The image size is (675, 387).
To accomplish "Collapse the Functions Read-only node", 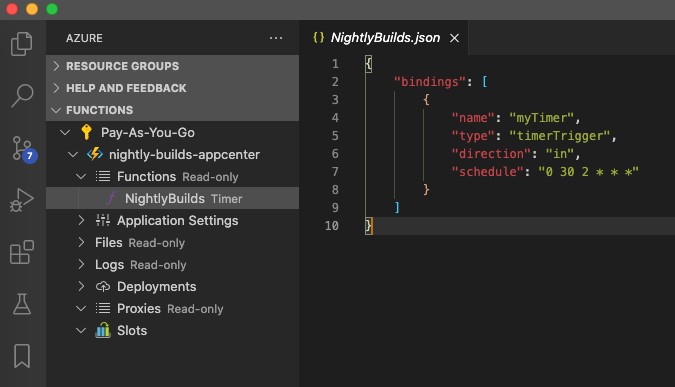I will click(x=81, y=176).
